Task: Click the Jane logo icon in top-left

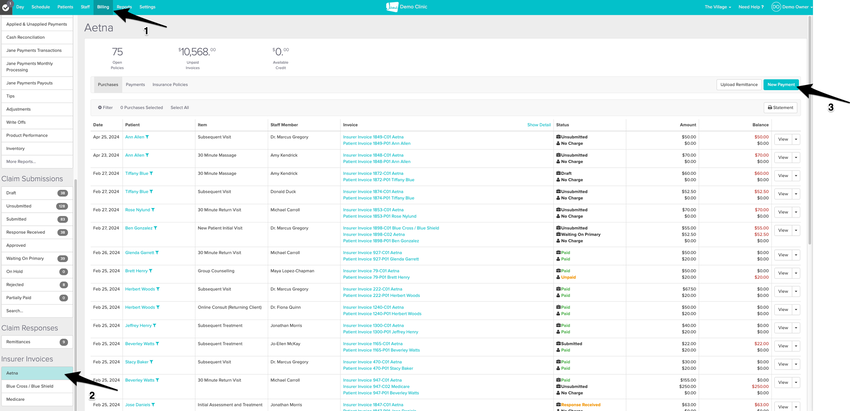Action: (x=7, y=6)
